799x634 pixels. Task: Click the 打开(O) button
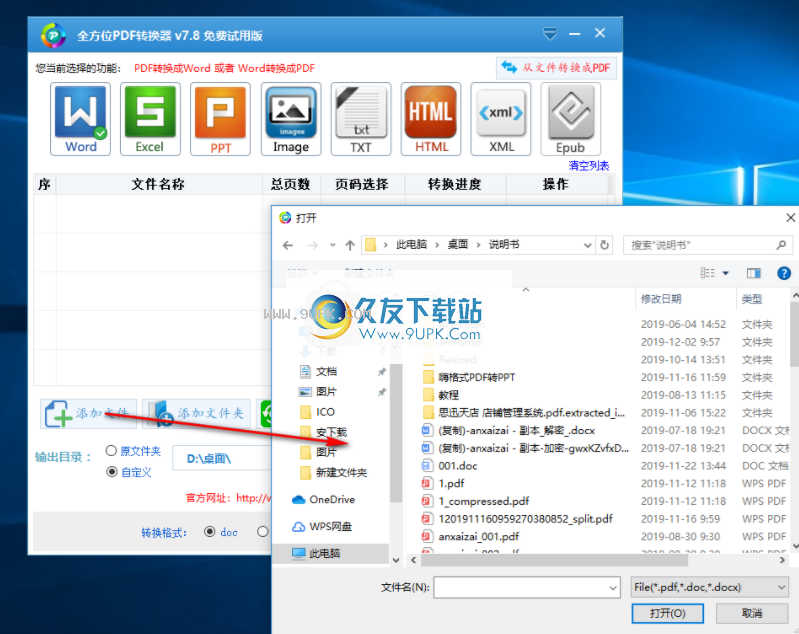coord(668,613)
